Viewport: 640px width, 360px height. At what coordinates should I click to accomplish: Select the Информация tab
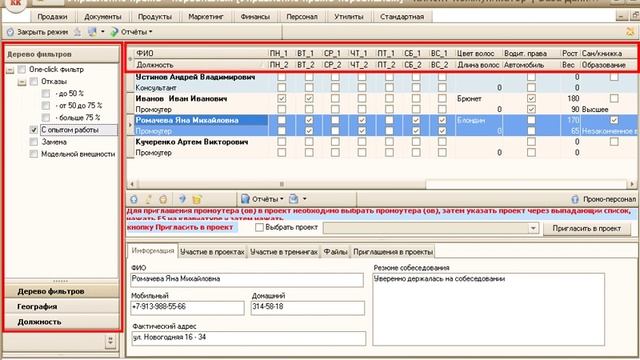pyautogui.click(x=153, y=251)
